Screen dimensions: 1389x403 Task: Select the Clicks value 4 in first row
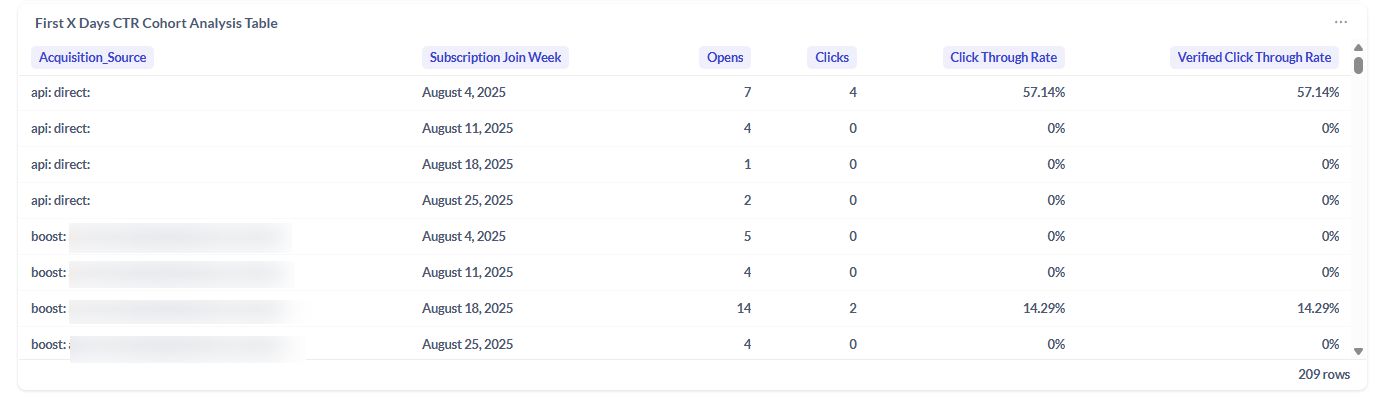852,93
